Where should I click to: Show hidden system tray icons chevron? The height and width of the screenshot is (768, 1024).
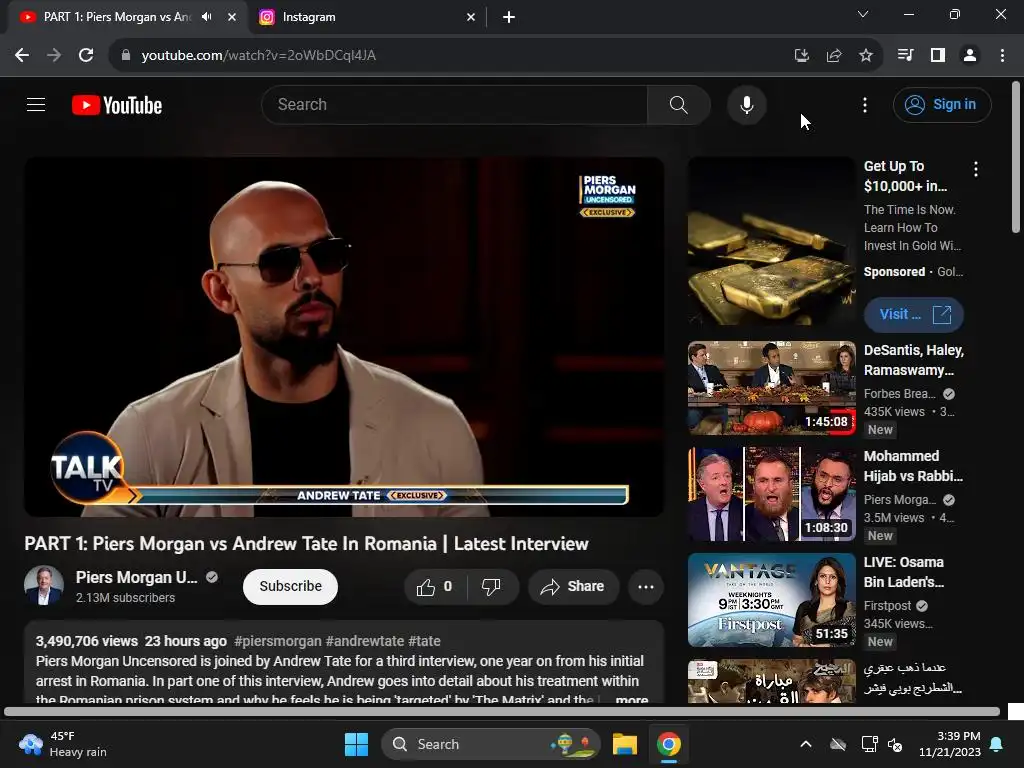coord(806,744)
